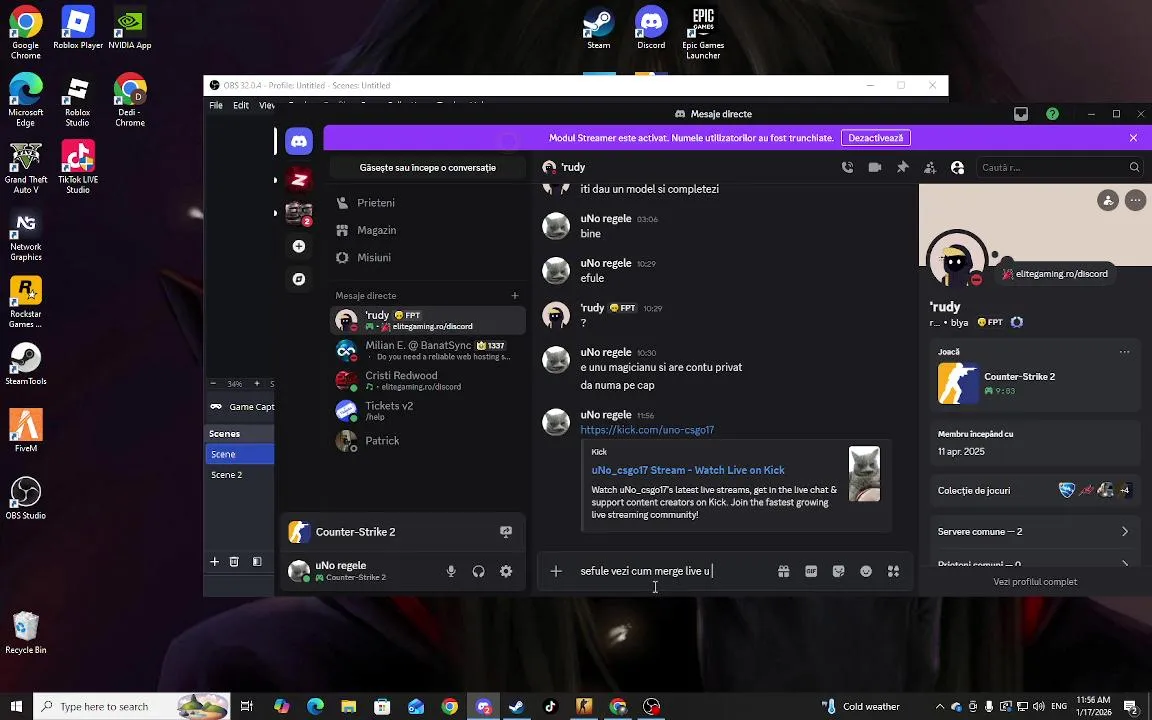Image resolution: width=1152 pixels, height=720 pixels.
Task: Stream Counter-Strike 2 screen share icon
Action: tap(506, 532)
